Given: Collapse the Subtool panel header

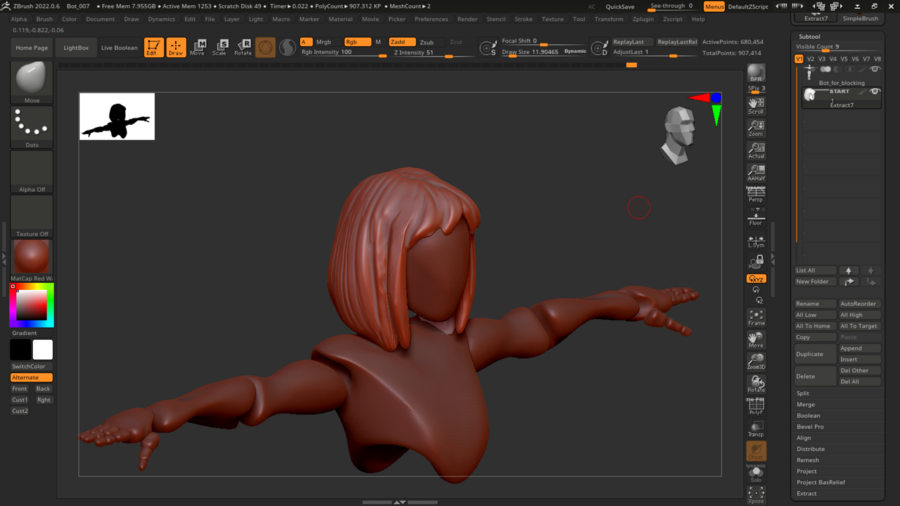Looking at the screenshot, I should (808, 36).
